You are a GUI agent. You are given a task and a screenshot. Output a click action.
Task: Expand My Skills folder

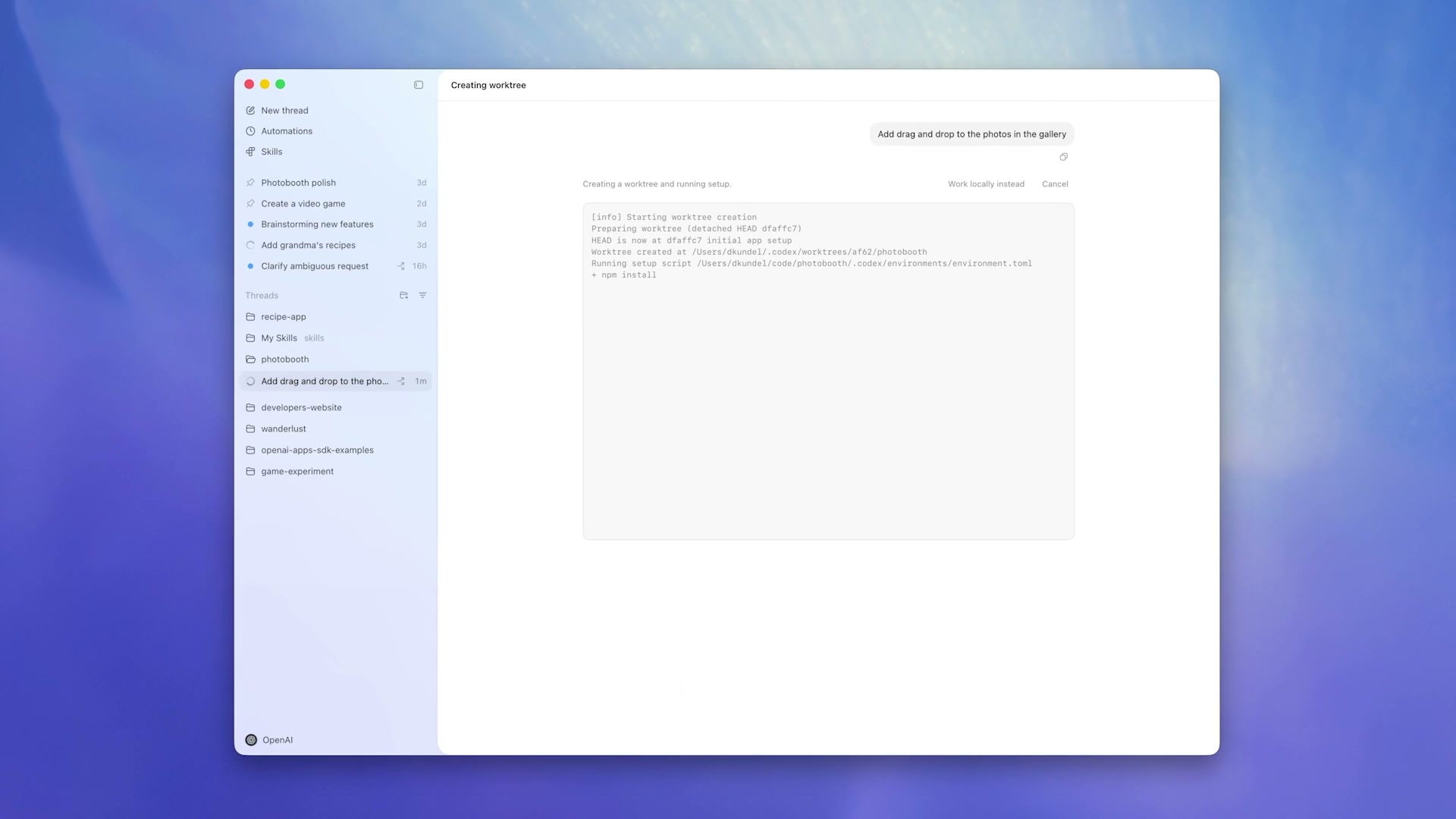click(335, 338)
